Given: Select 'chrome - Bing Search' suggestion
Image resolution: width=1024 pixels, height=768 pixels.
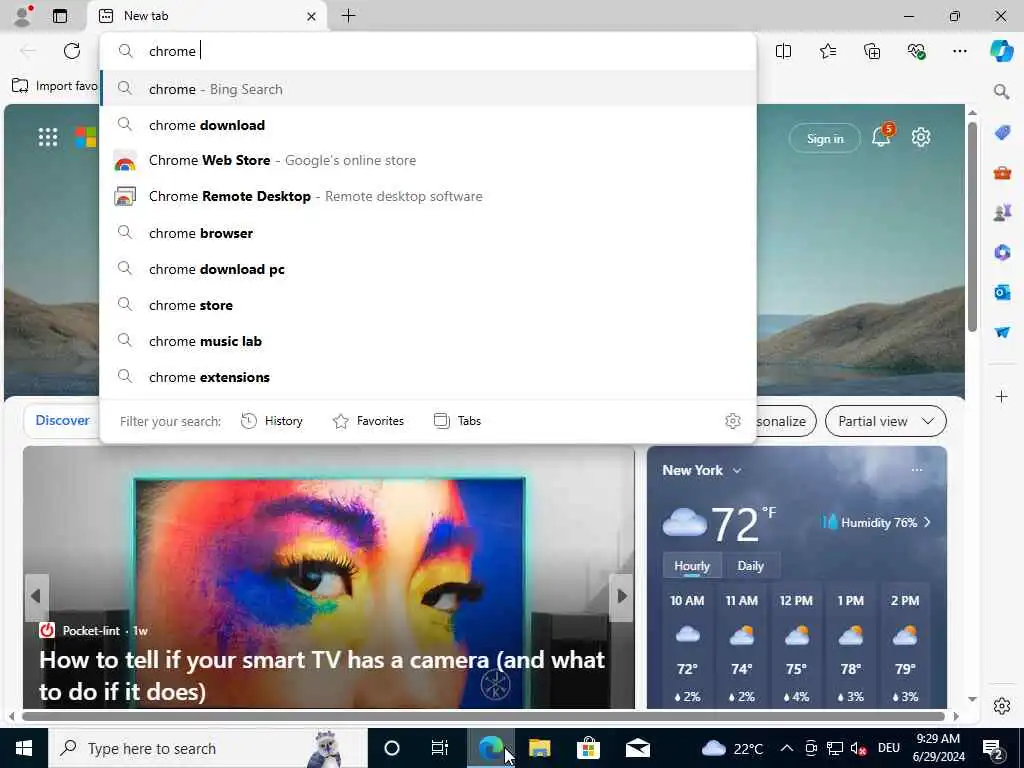Looking at the screenshot, I should [x=428, y=89].
